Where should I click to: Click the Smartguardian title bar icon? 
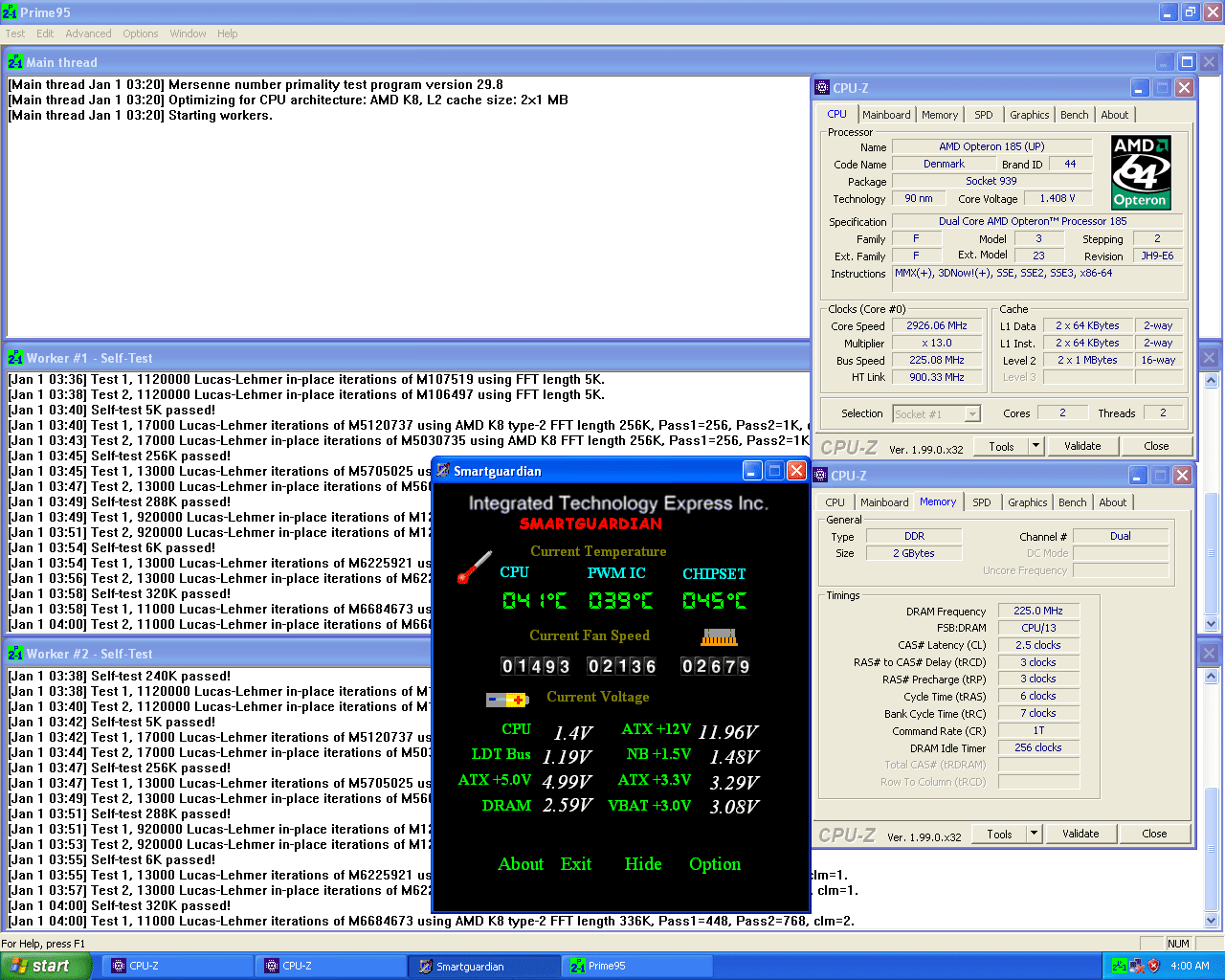coord(443,471)
